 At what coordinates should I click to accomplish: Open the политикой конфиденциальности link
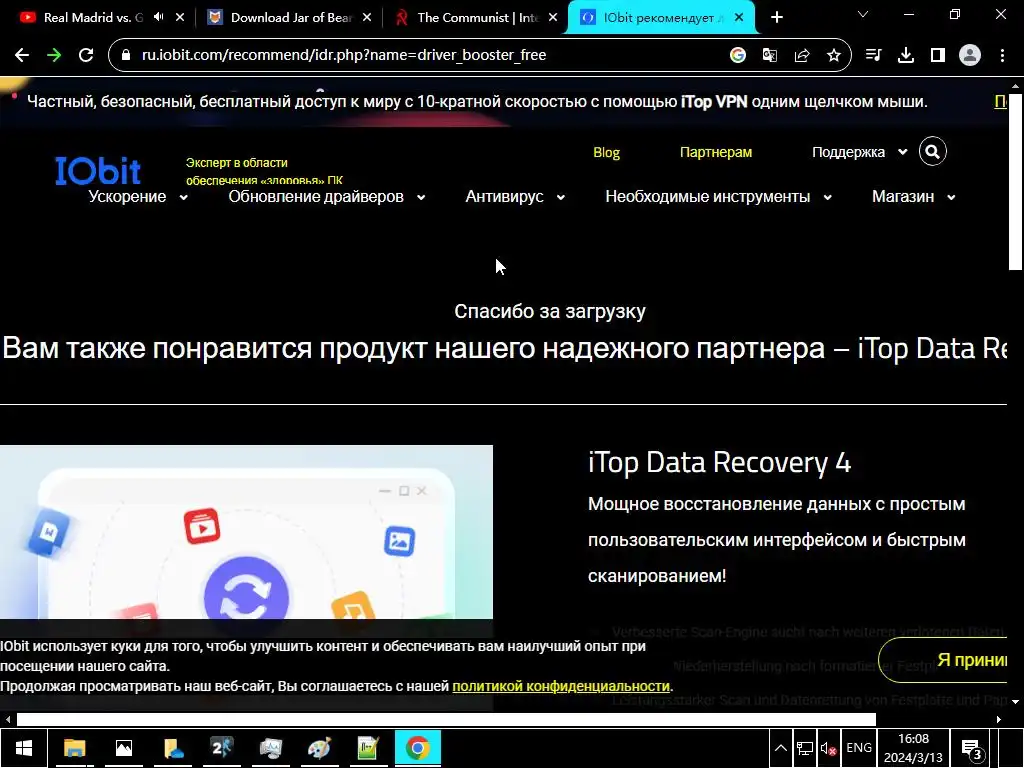tap(560, 686)
